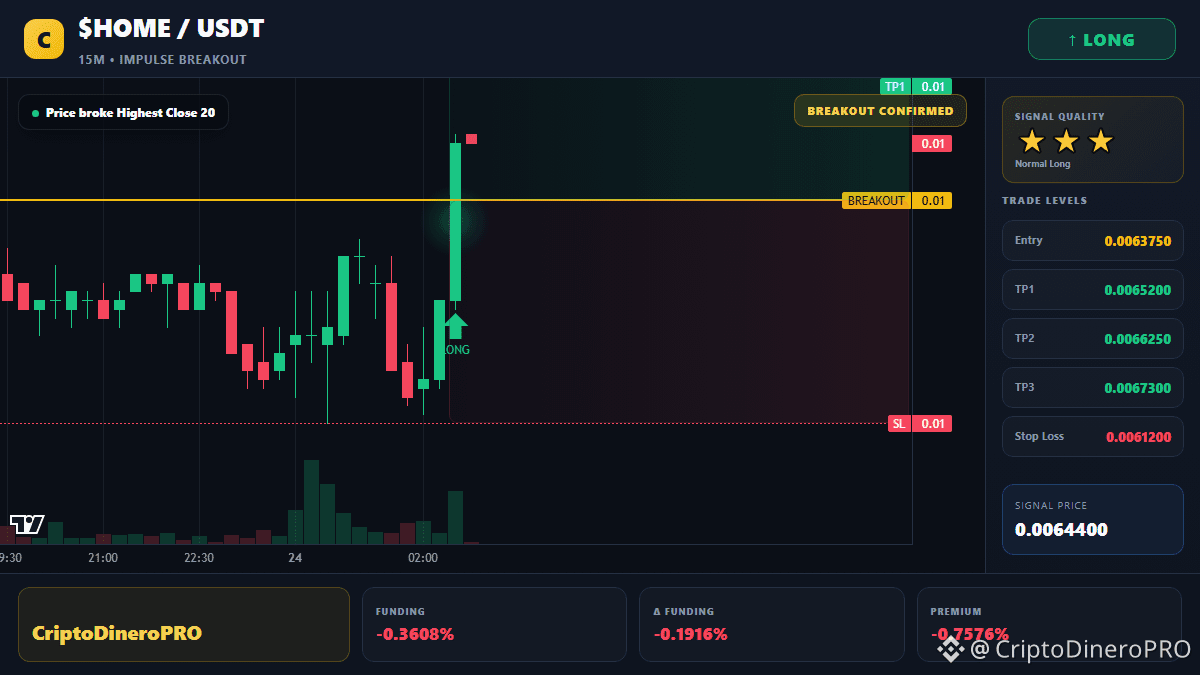Viewport: 1200px width, 675px height.
Task: Click the TRADE LEVELS heading
Action: 1044,201
